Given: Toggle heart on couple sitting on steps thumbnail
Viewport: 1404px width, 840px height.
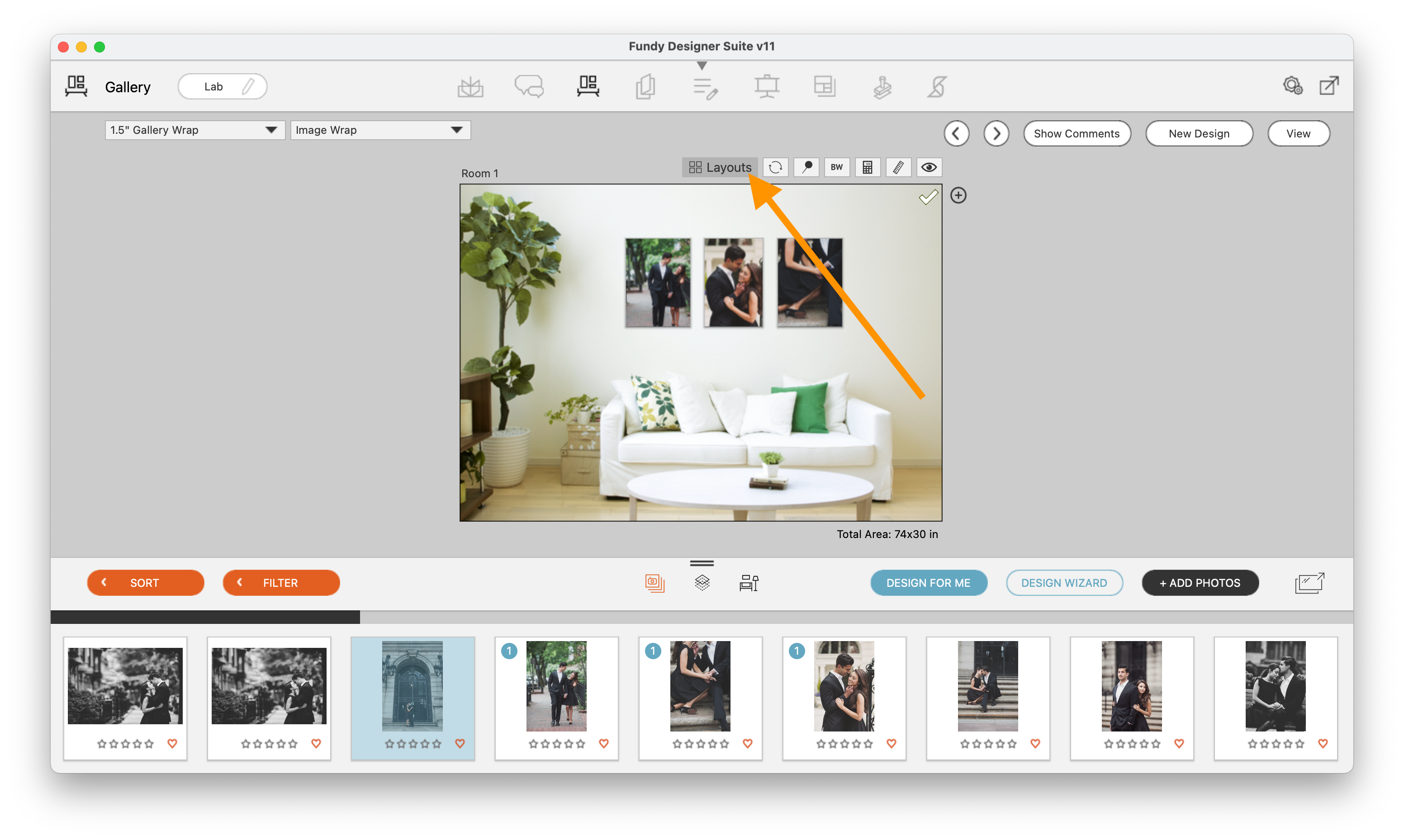Looking at the screenshot, I should [x=1035, y=743].
